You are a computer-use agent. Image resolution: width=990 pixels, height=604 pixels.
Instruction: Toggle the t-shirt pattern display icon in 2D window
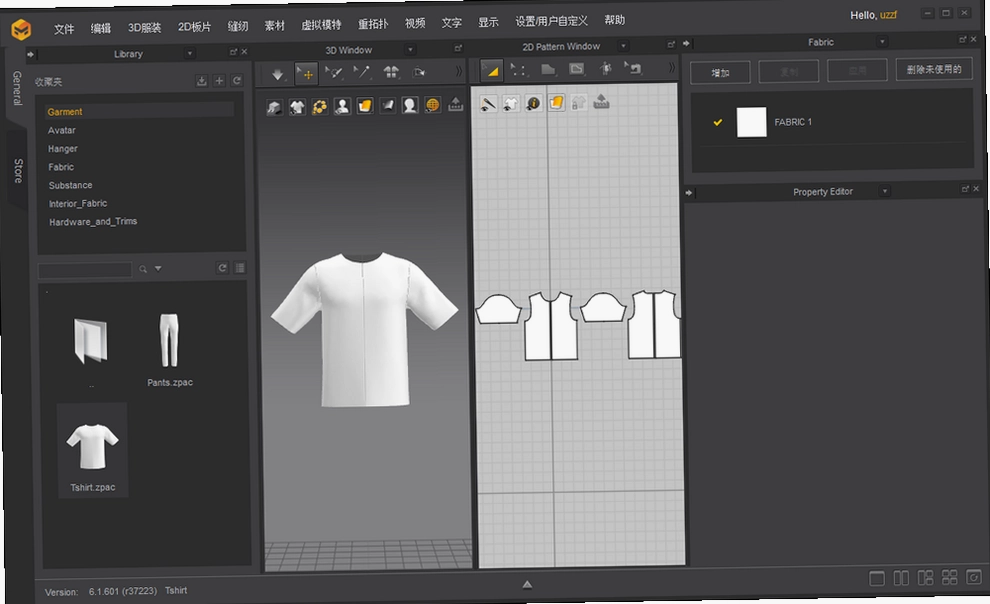(510, 103)
